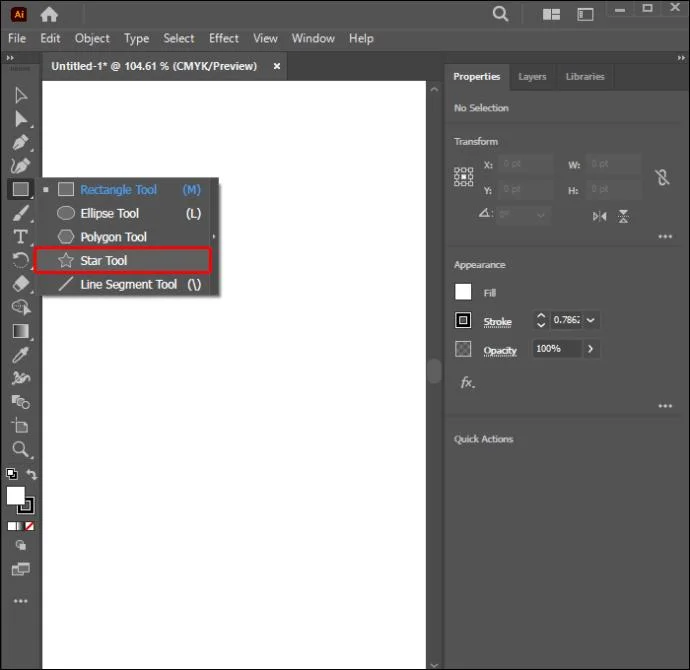Switch to the Libraries tab
This screenshot has width=690, height=670.
point(585,77)
